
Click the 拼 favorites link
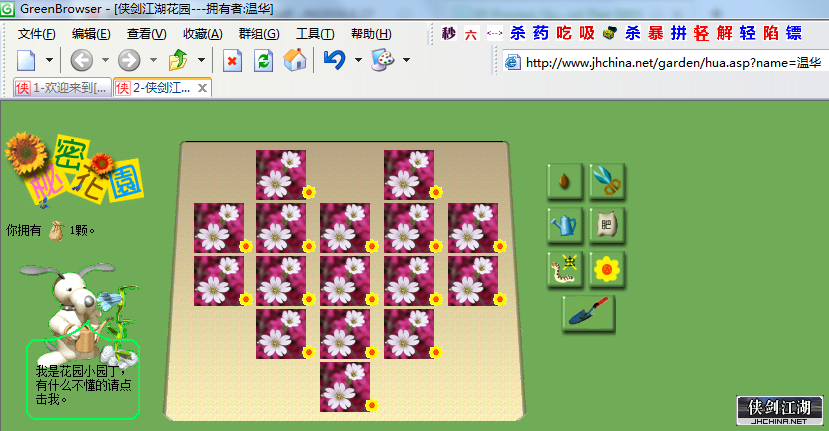(678, 33)
